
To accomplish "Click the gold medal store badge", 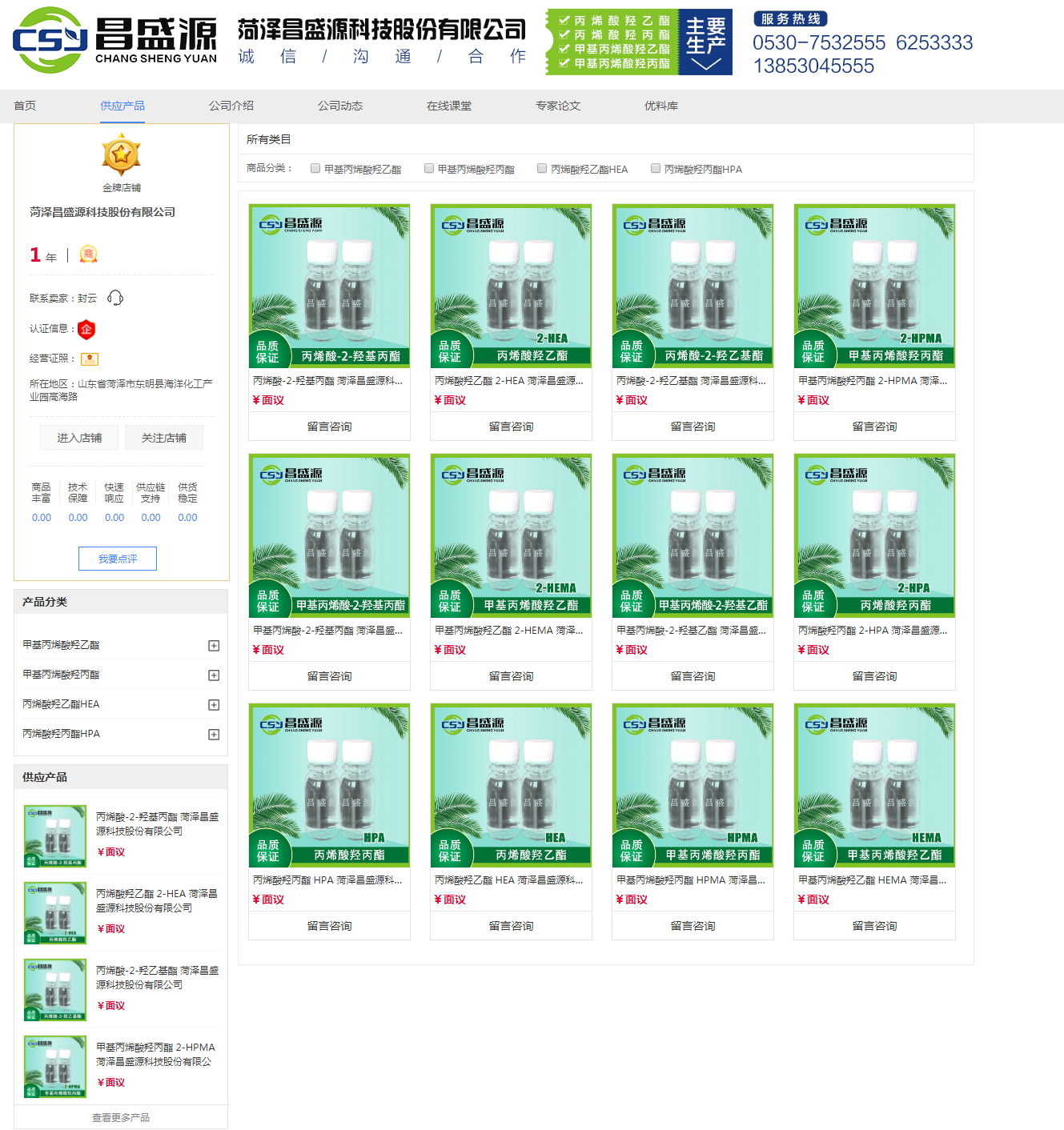I will tap(122, 155).
